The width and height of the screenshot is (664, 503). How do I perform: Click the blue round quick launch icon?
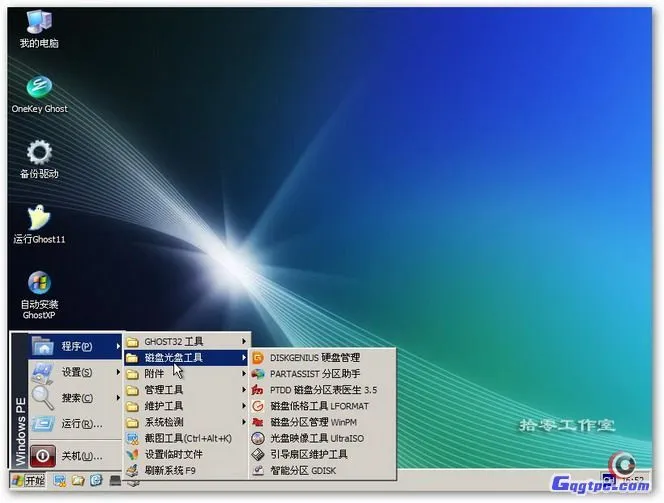(97, 480)
